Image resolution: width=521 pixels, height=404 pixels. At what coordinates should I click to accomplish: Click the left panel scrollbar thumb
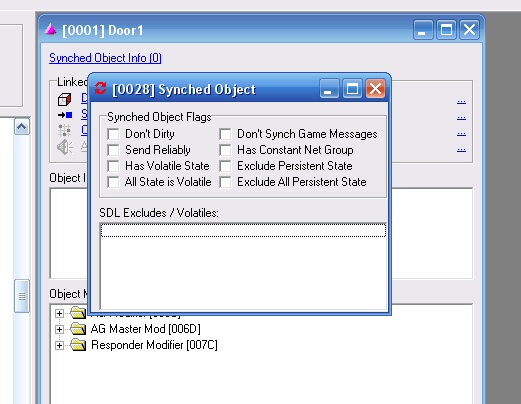tap(22, 296)
